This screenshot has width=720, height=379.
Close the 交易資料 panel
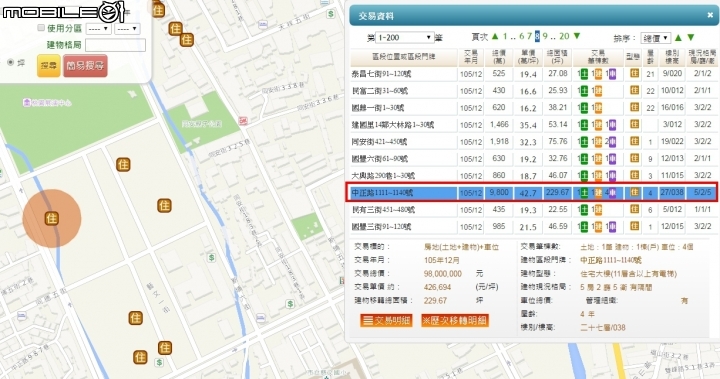click(x=710, y=16)
